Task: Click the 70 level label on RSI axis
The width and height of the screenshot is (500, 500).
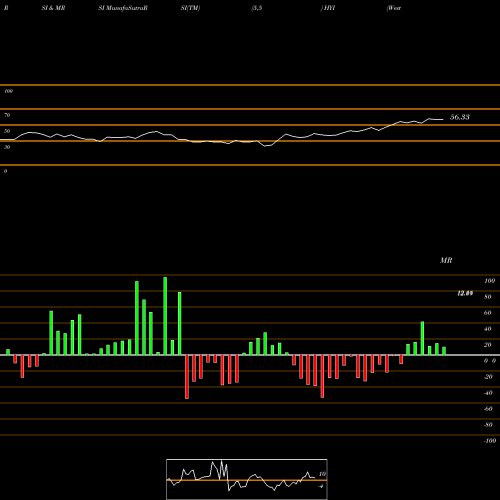Action: tap(7, 115)
